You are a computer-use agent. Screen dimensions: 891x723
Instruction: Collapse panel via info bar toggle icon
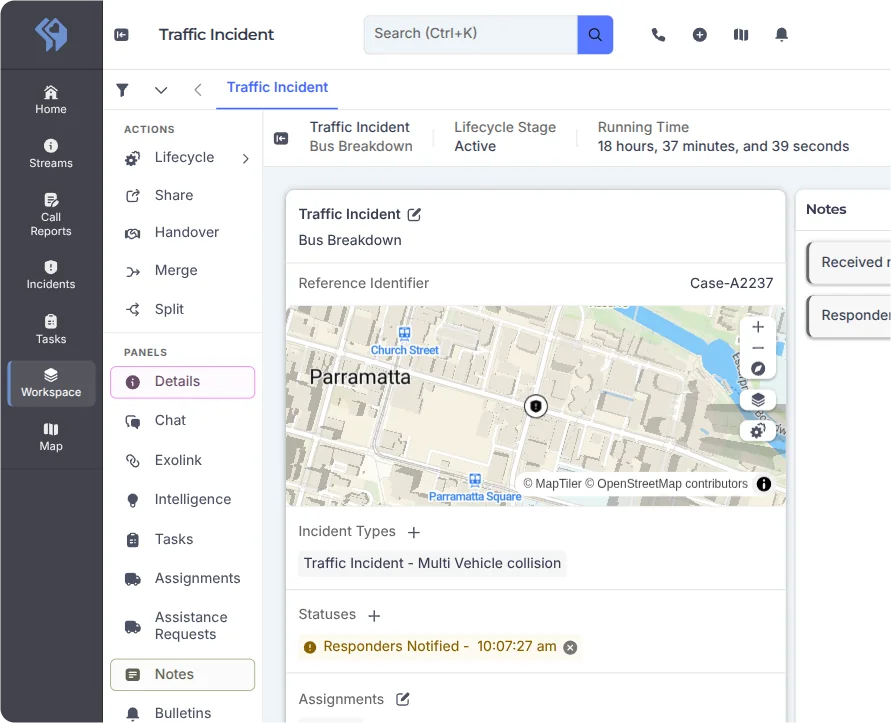pyautogui.click(x=281, y=138)
